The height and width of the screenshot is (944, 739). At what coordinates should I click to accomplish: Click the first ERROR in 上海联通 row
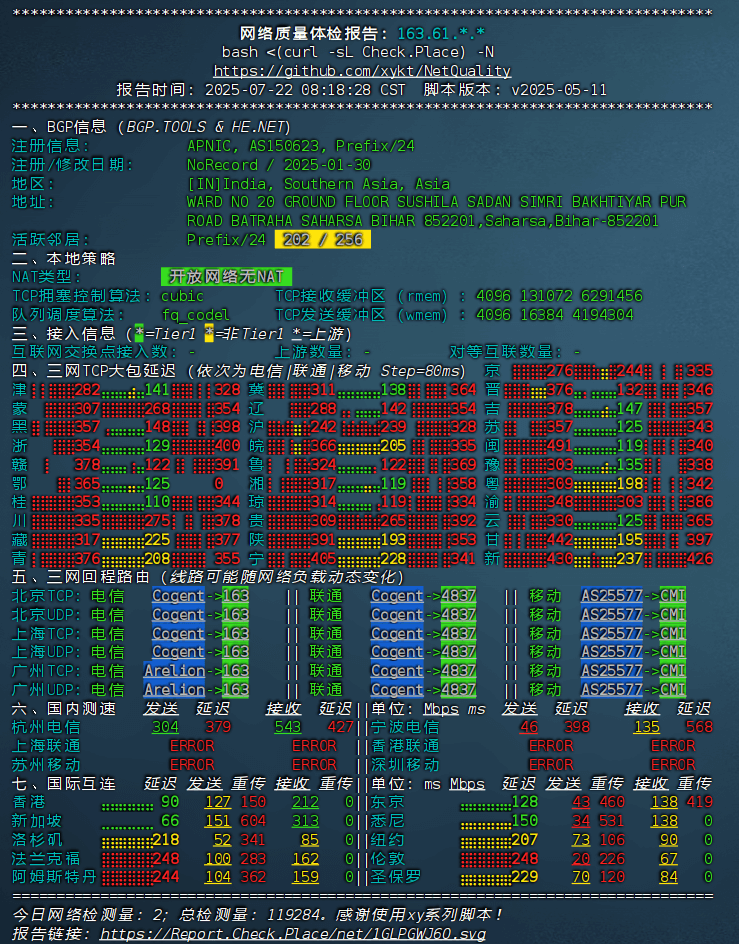(191, 746)
